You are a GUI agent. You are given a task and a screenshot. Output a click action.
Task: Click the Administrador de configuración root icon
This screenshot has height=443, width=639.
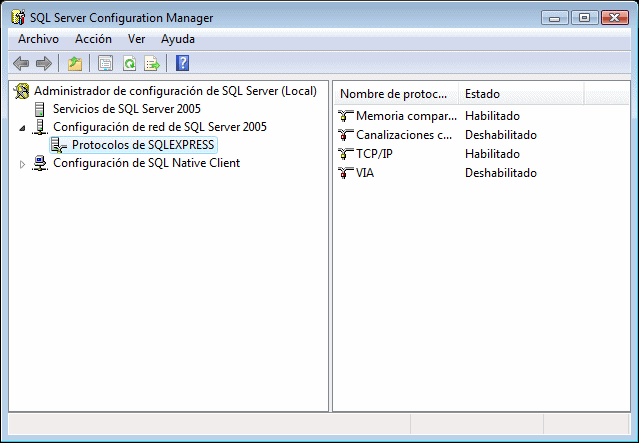(21, 91)
